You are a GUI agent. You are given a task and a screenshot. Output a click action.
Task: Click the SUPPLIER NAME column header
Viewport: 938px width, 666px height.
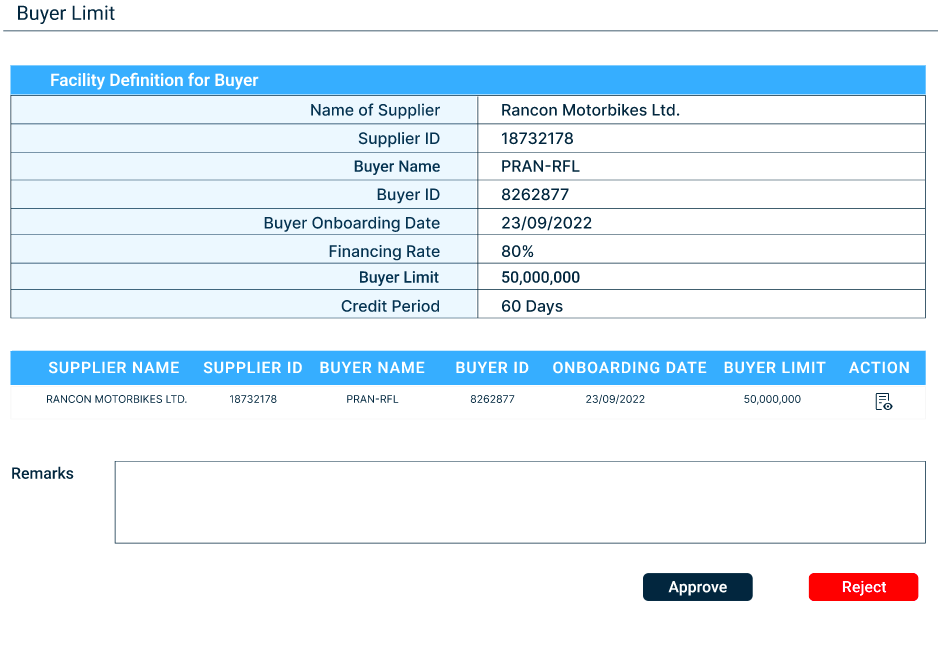pos(114,368)
